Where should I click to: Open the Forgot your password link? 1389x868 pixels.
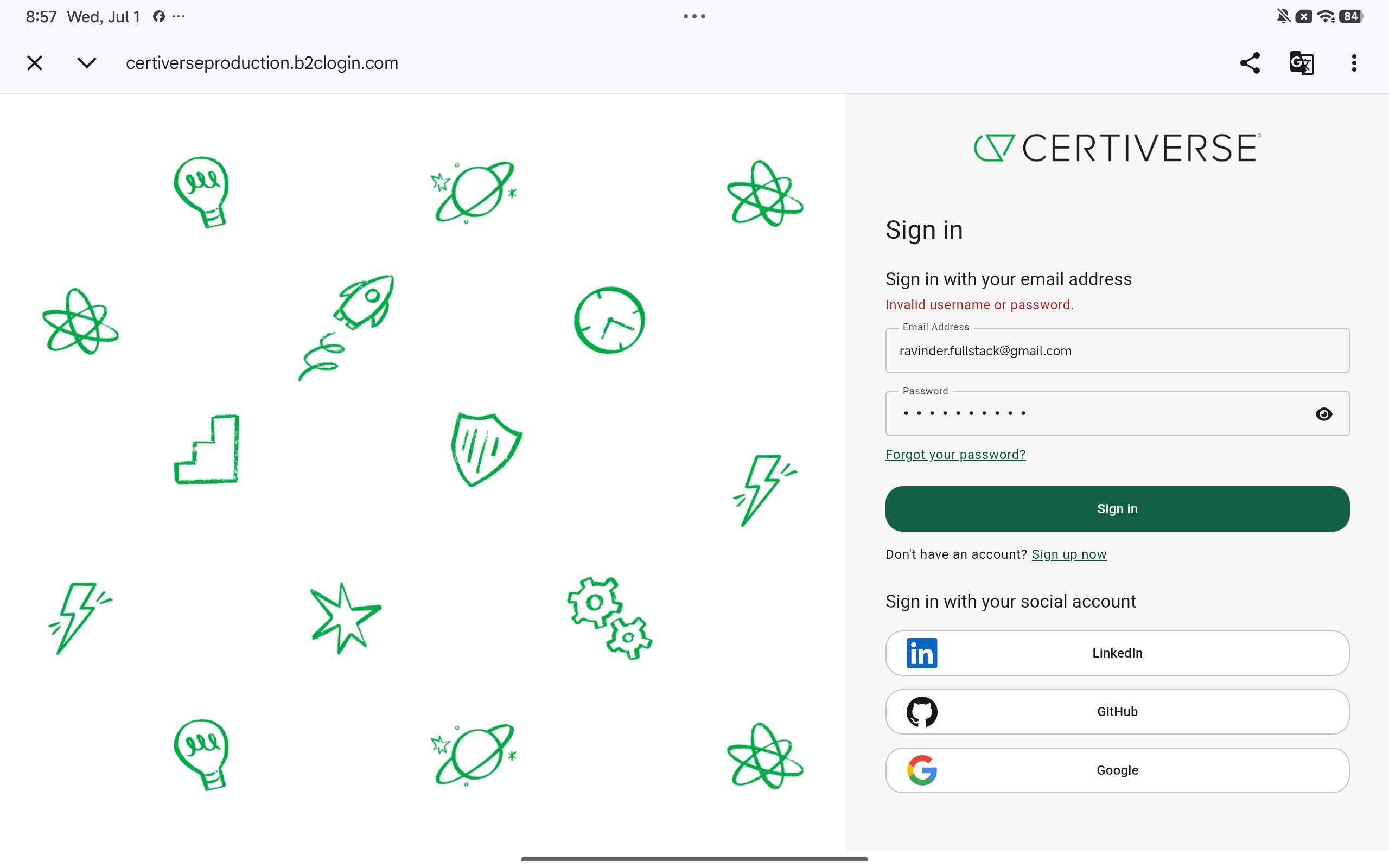(955, 455)
